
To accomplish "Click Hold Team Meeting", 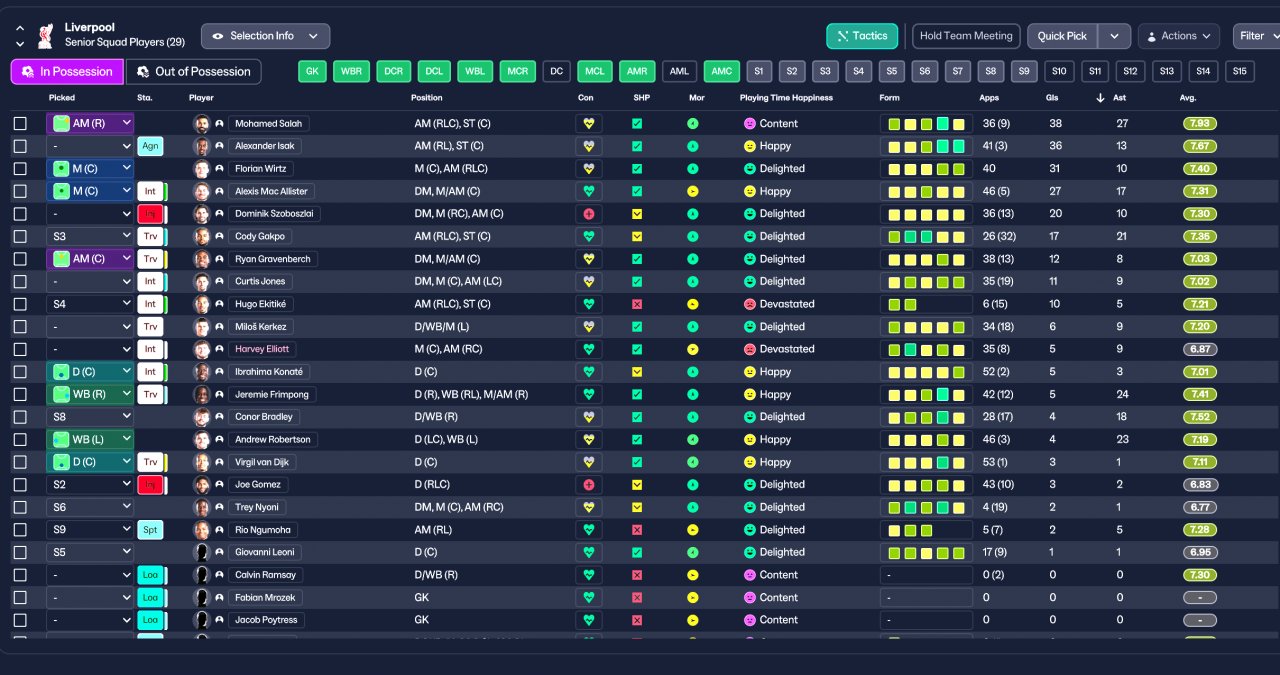I will 966,36.
